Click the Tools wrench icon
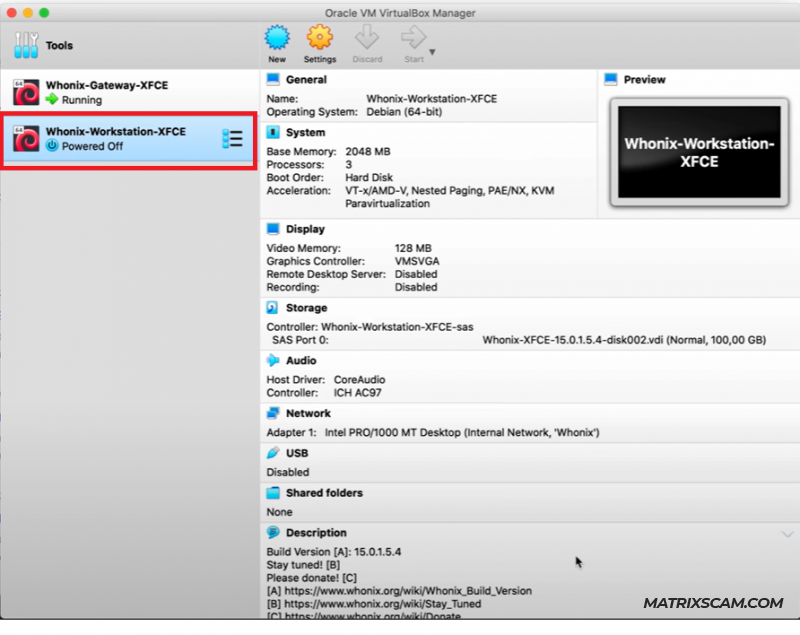 [26, 45]
